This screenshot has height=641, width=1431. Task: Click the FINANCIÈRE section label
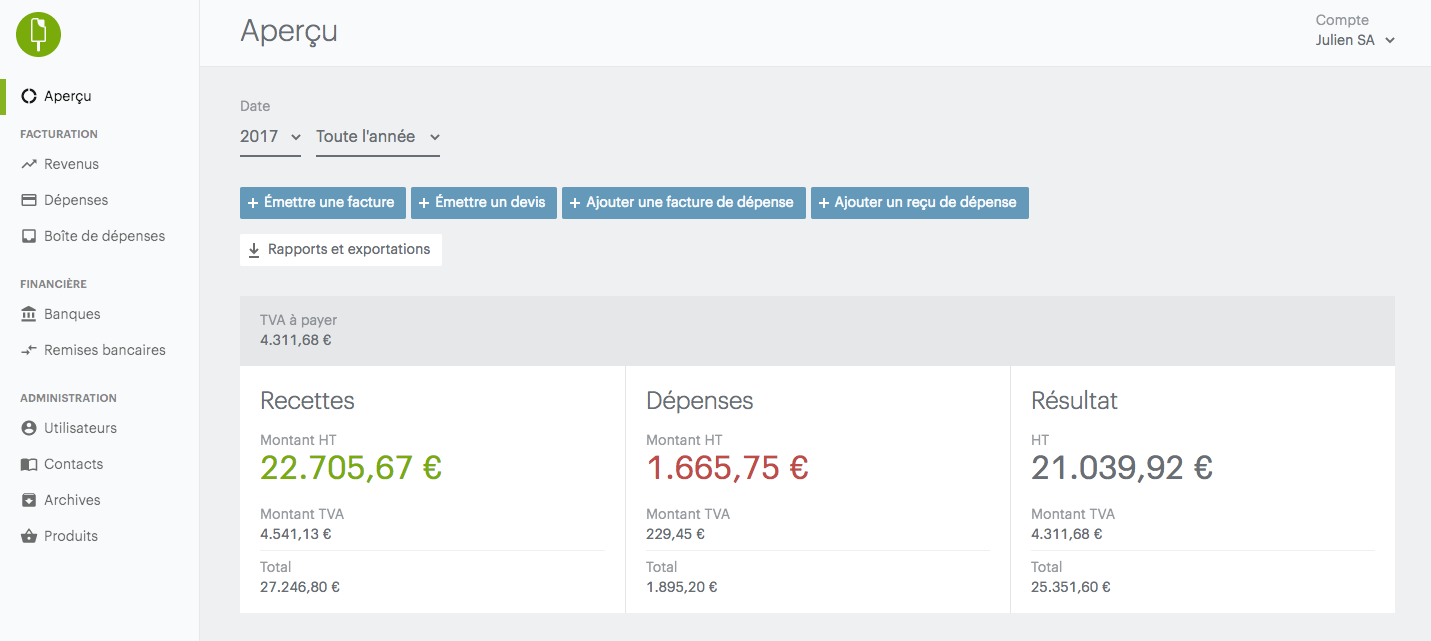pyautogui.click(x=53, y=284)
